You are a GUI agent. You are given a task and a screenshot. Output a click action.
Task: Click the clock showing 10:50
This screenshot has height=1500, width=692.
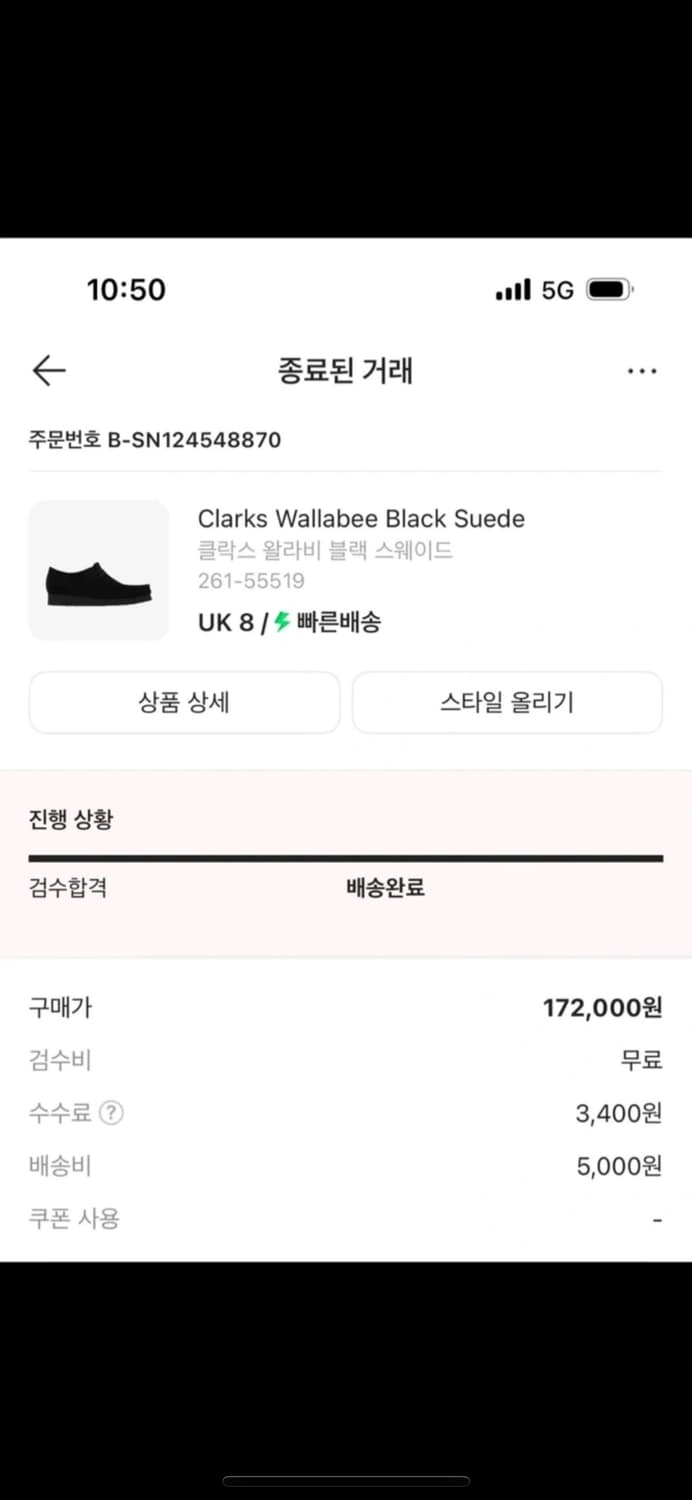point(127,290)
